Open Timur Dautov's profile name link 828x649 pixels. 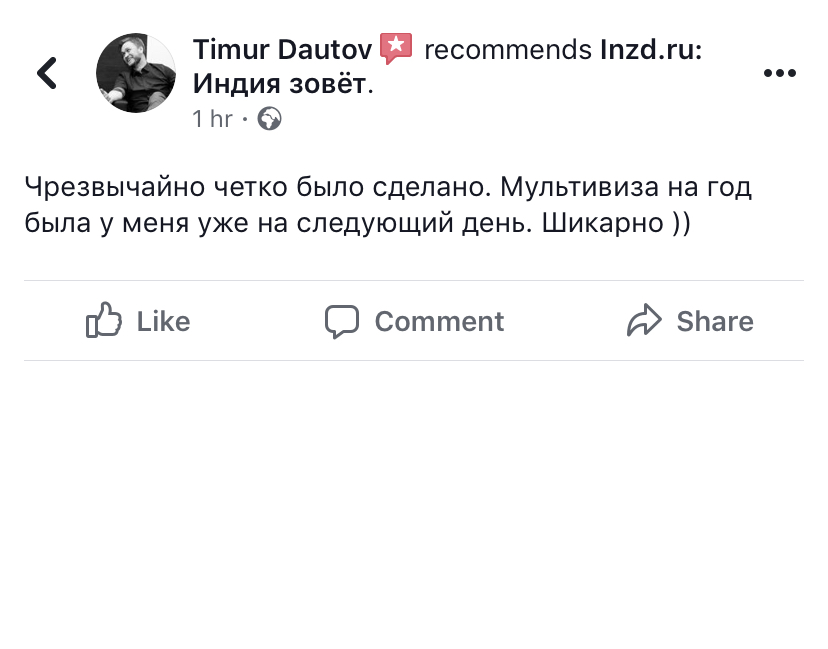pos(282,49)
